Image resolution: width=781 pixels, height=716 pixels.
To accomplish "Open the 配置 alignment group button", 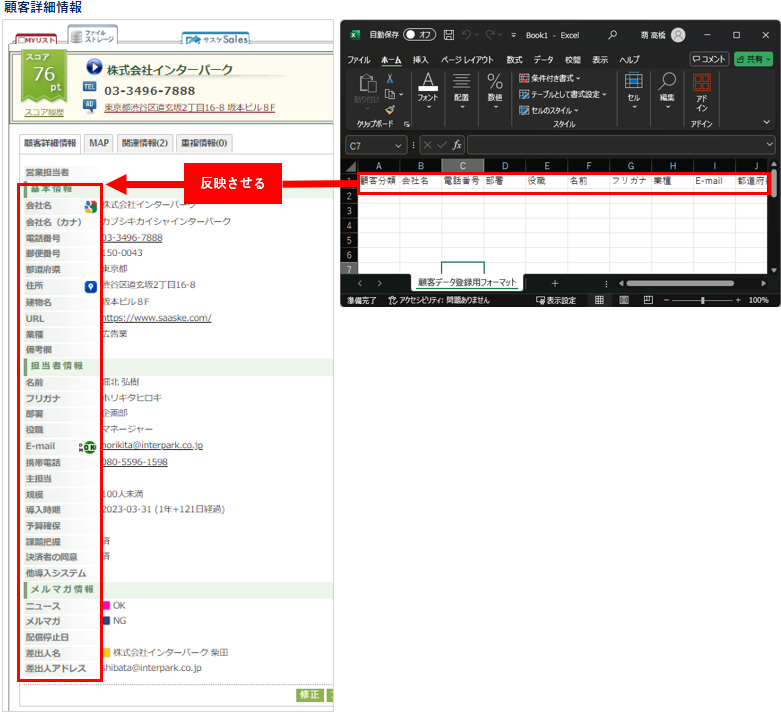I will [462, 92].
